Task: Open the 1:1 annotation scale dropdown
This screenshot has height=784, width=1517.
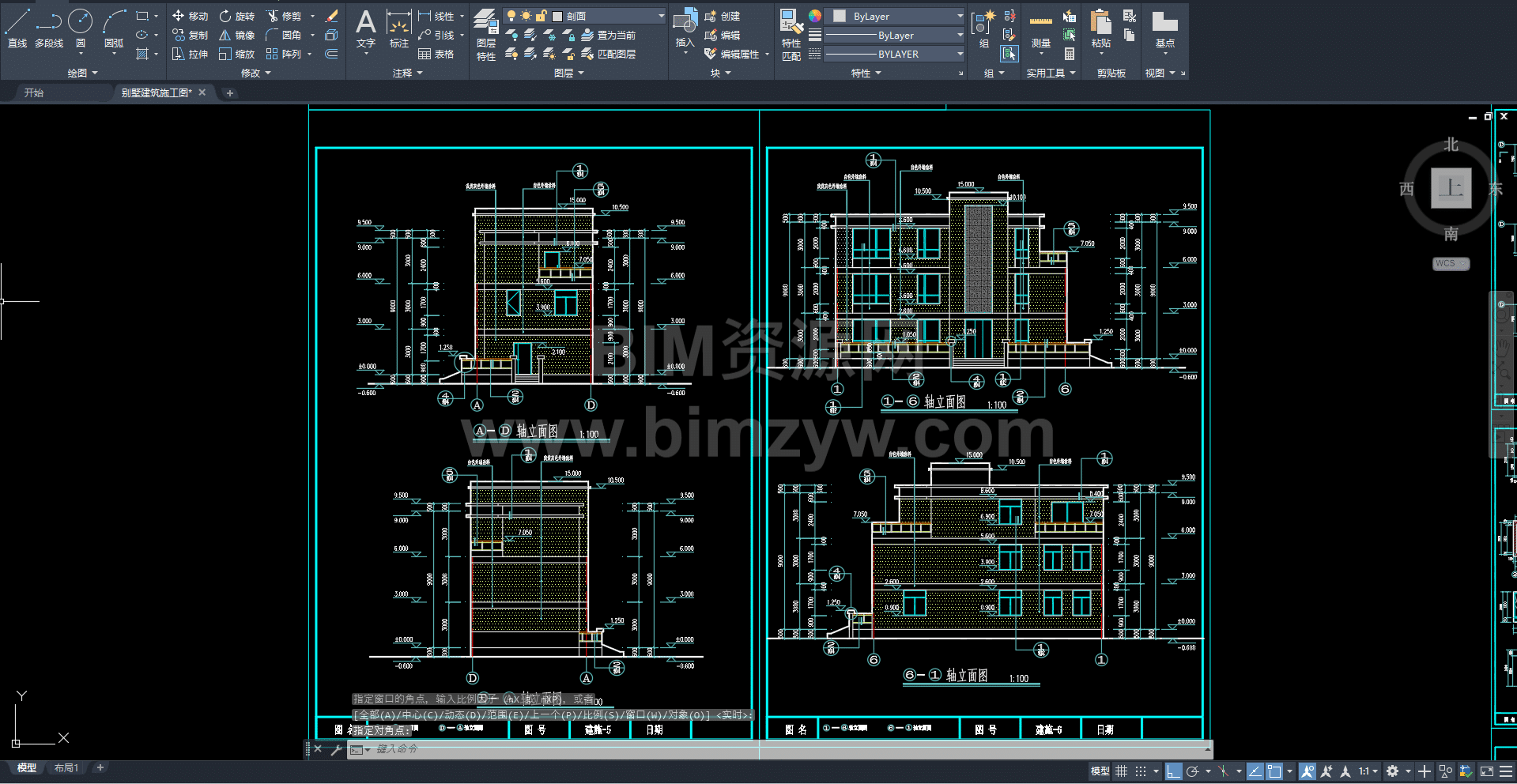Action: (x=1368, y=771)
